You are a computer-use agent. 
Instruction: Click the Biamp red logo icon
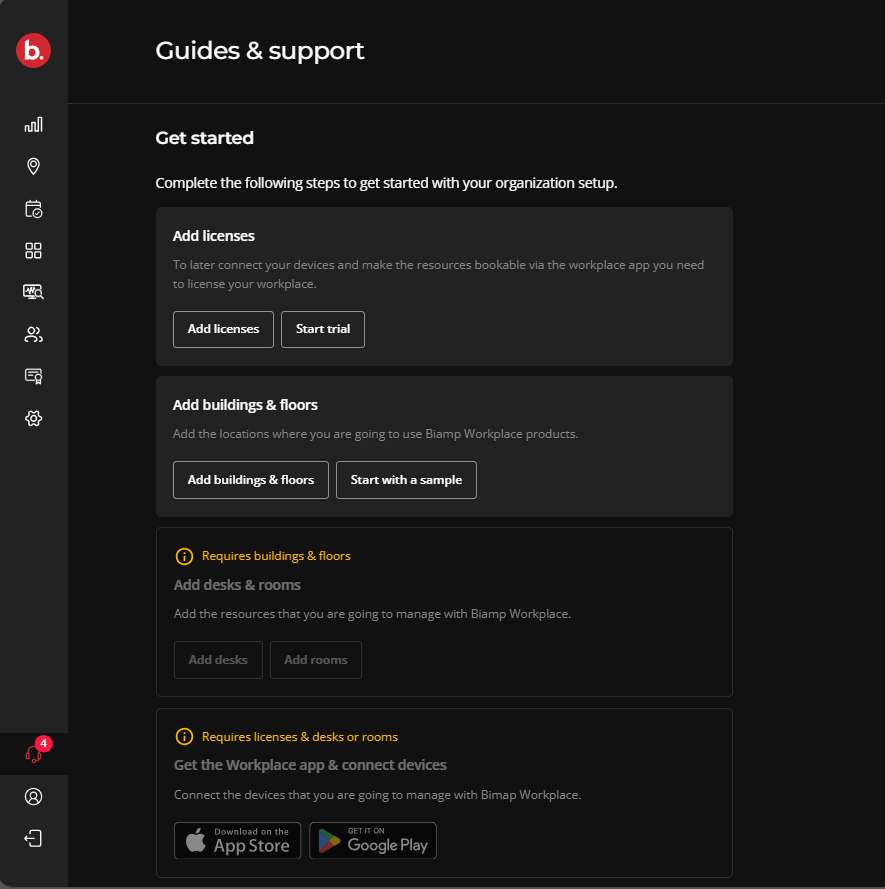pos(33,50)
